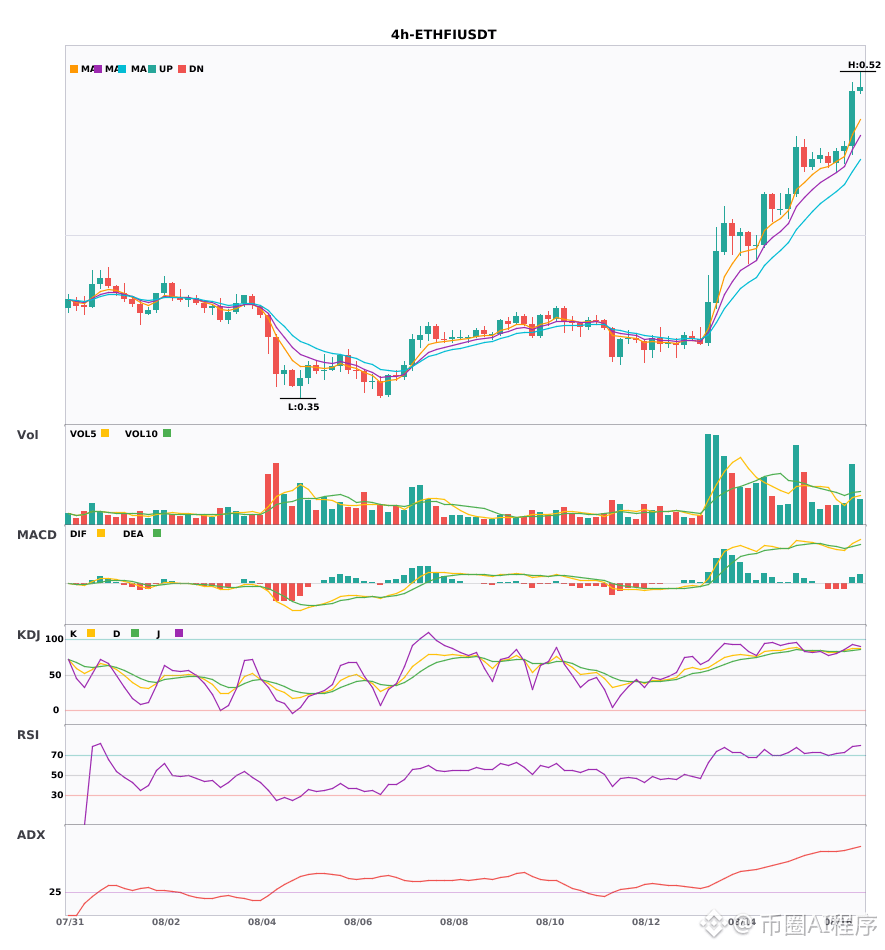Click the UP legend text

[x=166, y=69]
